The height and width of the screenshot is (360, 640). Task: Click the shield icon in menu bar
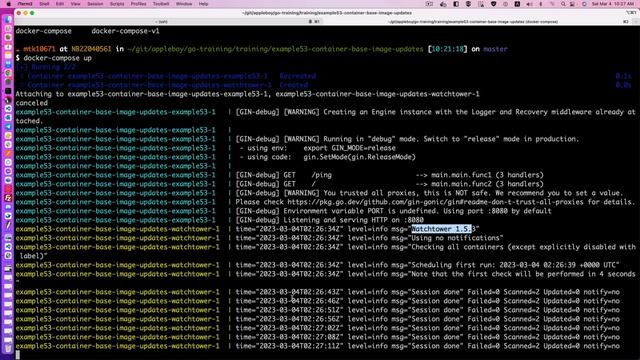[493, 4]
